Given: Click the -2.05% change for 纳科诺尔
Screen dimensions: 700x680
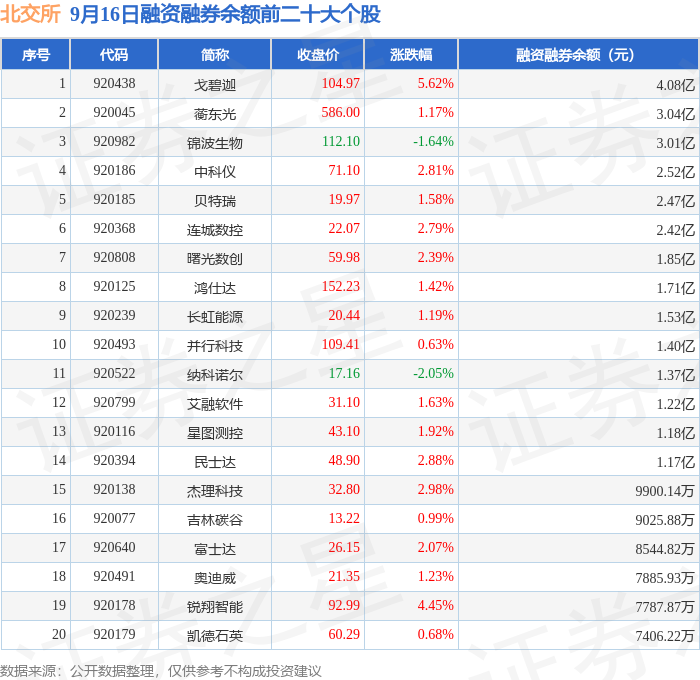Looking at the screenshot, I should point(433,373).
